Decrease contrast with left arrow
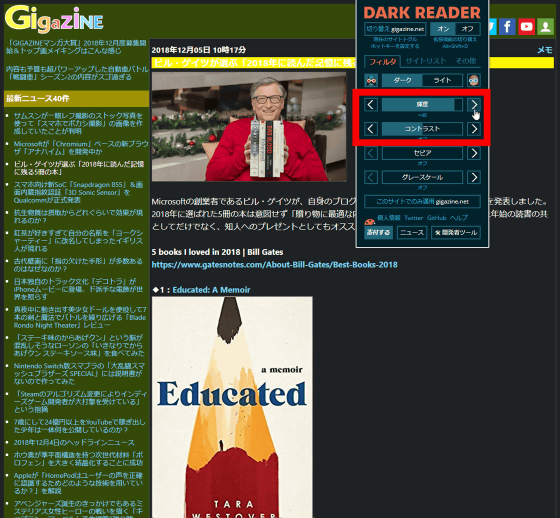Screen dimensions: 560x518 point(371,129)
